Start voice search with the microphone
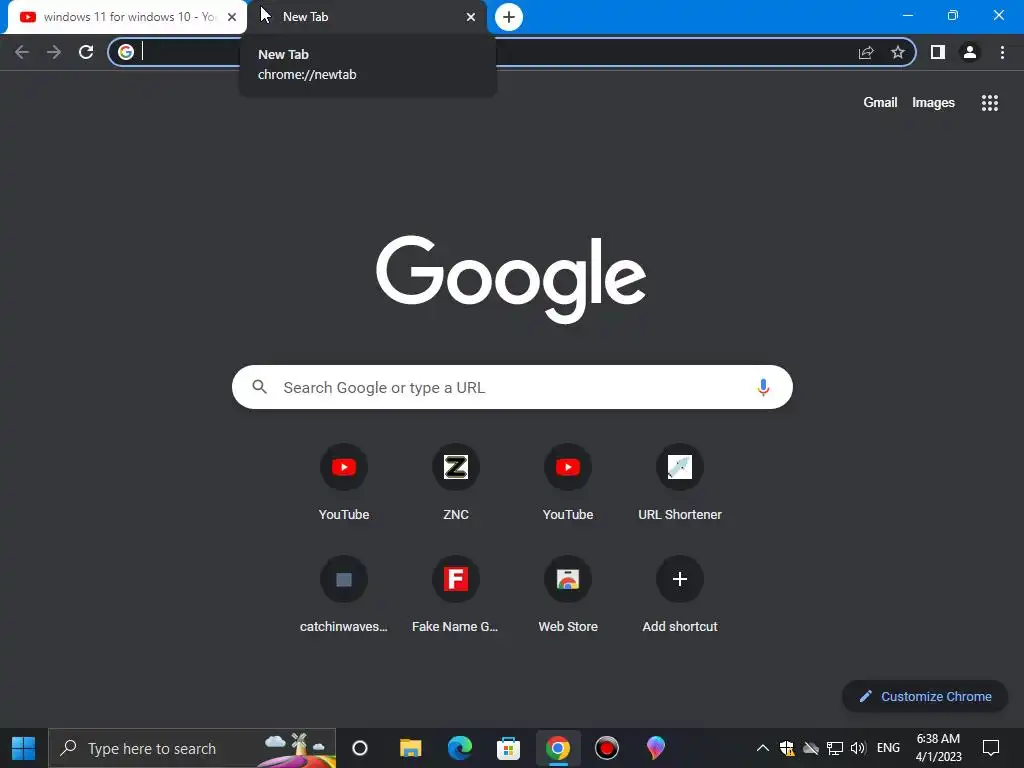Image resolution: width=1024 pixels, height=768 pixels. (763, 387)
